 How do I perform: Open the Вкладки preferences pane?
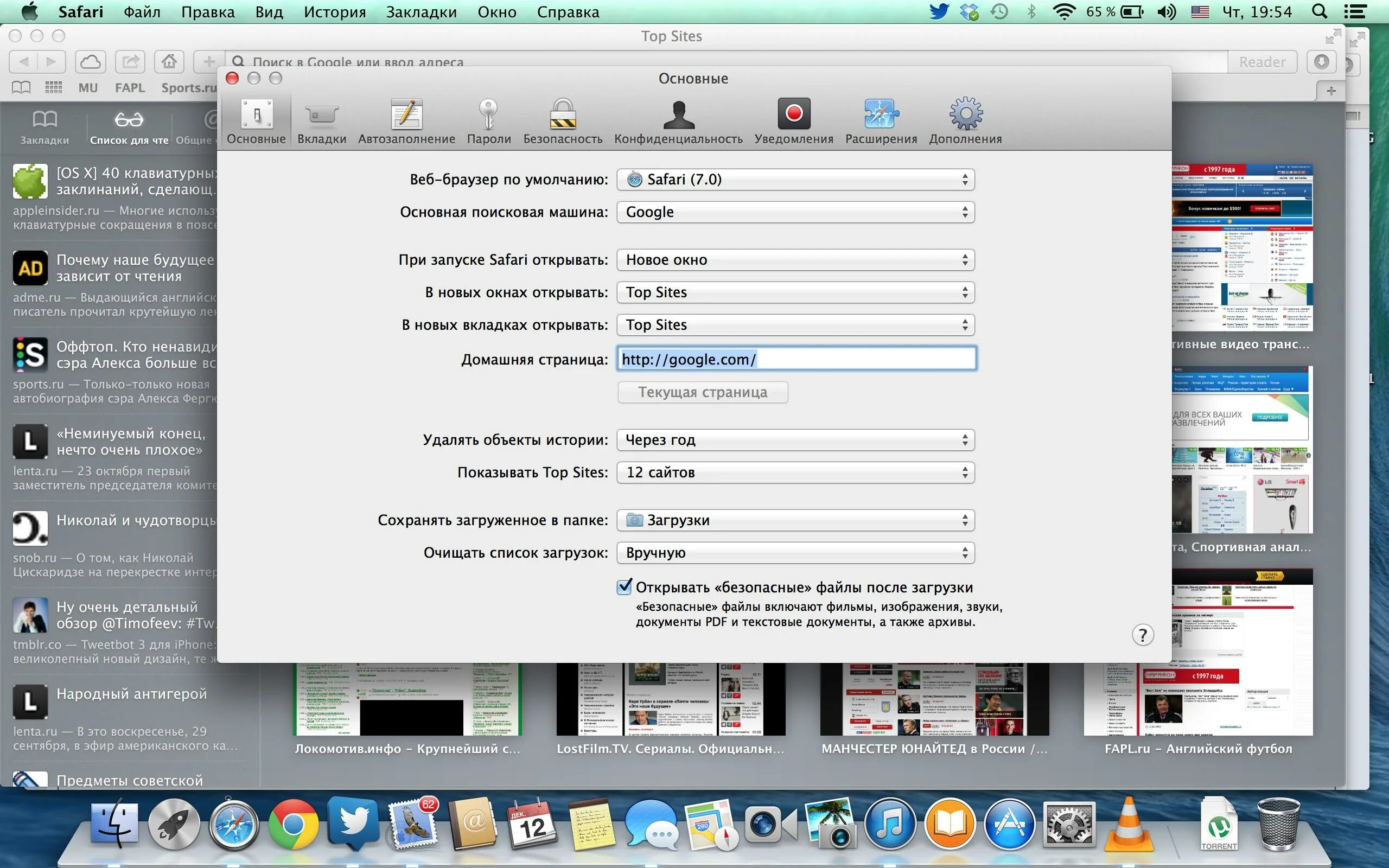[321, 122]
